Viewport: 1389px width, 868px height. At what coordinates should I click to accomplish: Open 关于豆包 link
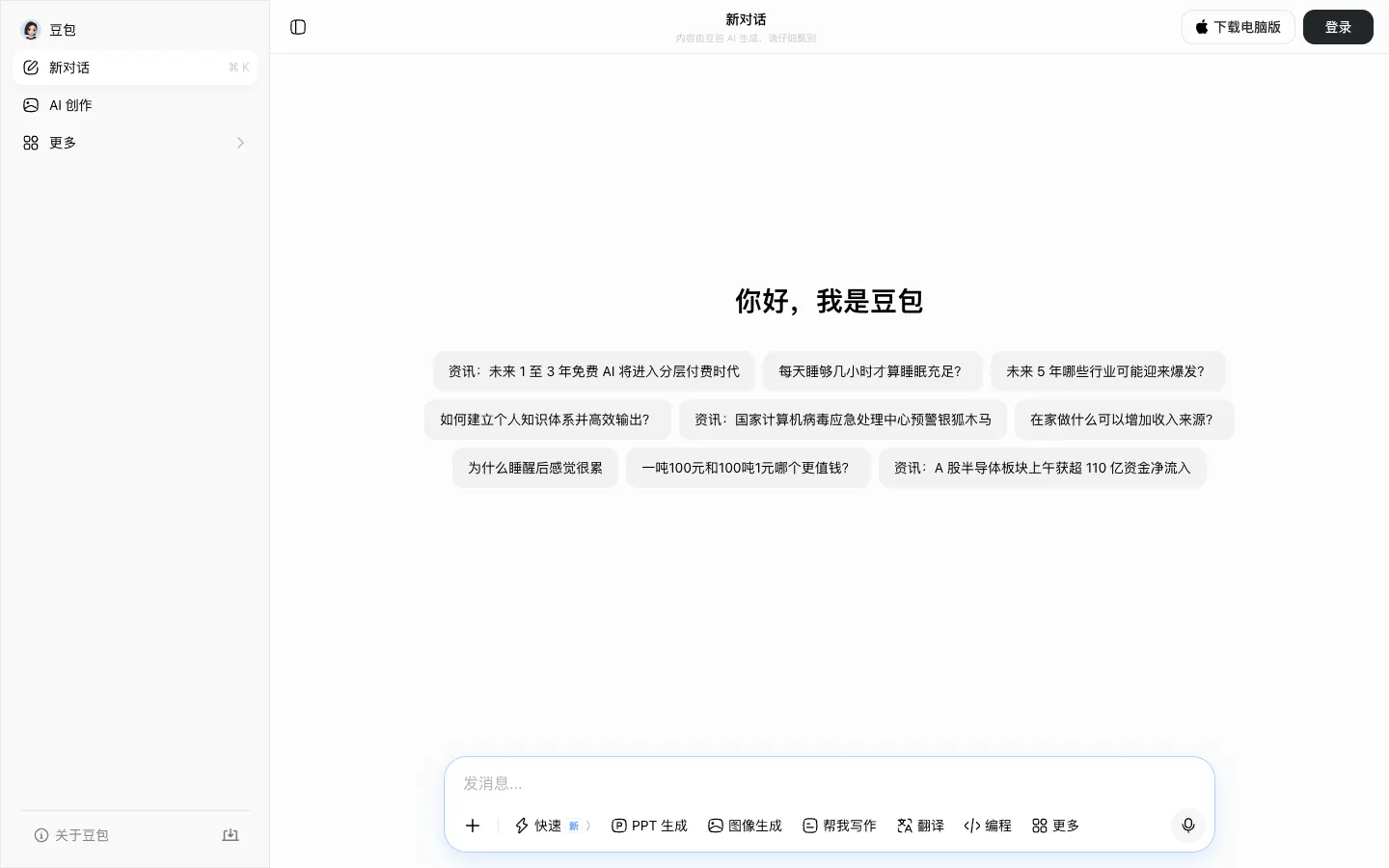[71, 835]
